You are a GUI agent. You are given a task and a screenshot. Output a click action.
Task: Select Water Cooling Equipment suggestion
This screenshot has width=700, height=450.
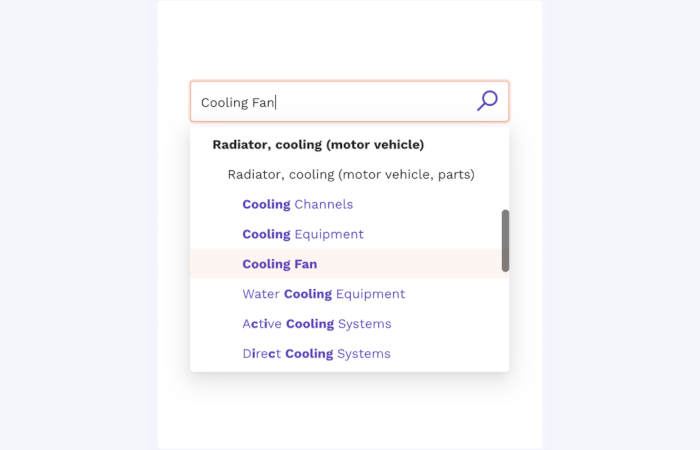(x=324, y=294)
